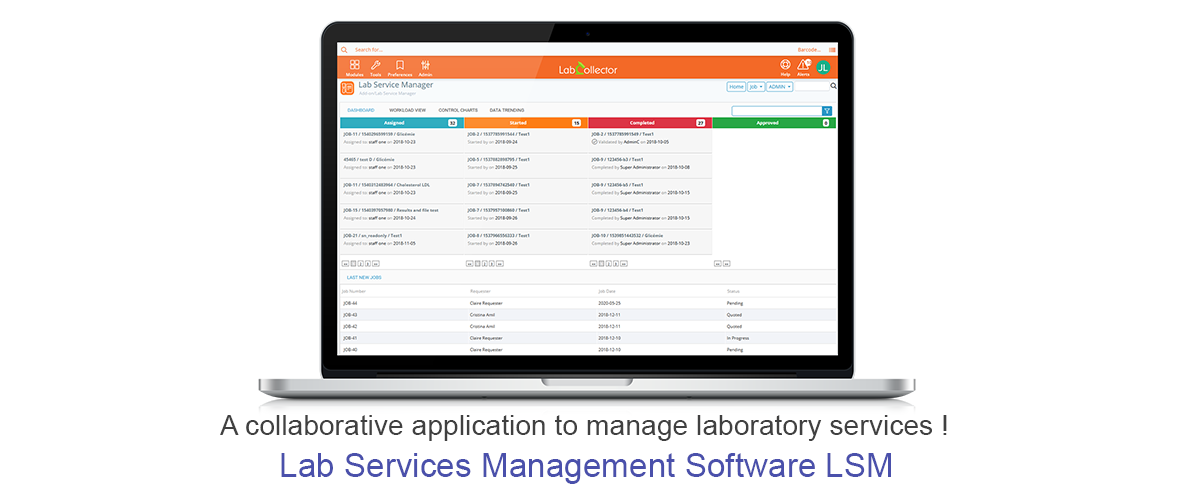Click the LabCollector logo
Viewport: 1200px width, 500px height.
pyautogui.click(x=588, y=69)
